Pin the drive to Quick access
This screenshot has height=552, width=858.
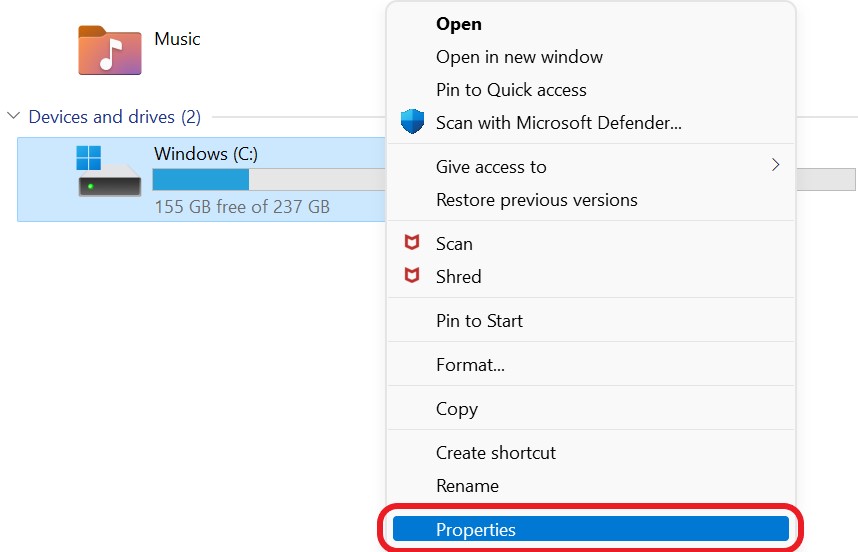[x=511, y=90]
